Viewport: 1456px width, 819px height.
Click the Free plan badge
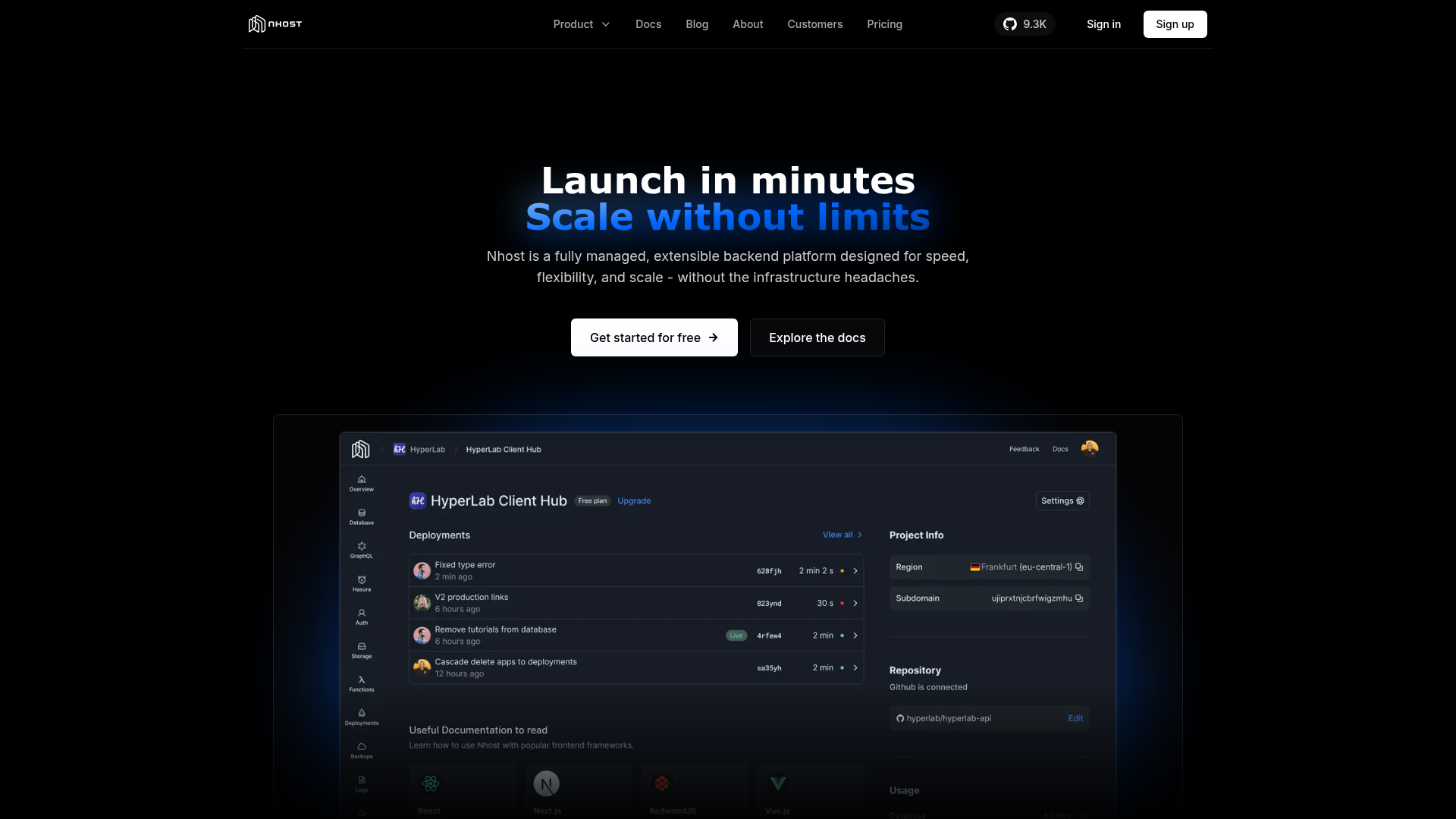pyautogui.click(x=592, y=500)
